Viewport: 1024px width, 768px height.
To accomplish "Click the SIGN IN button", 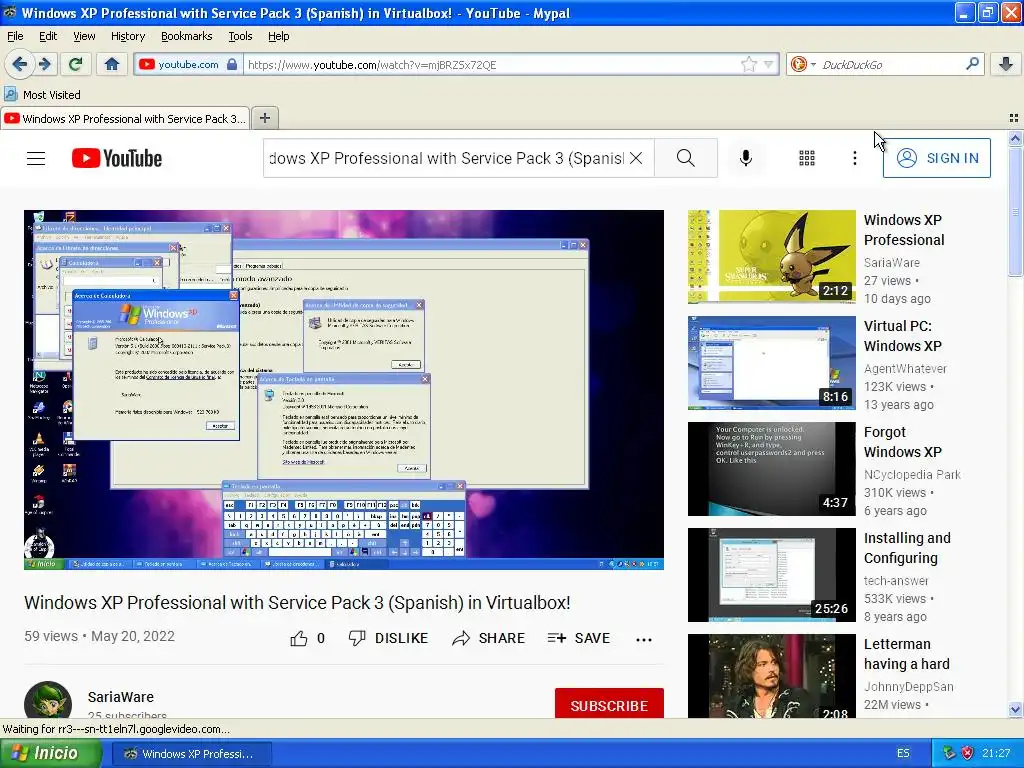I will pos(936,158).
